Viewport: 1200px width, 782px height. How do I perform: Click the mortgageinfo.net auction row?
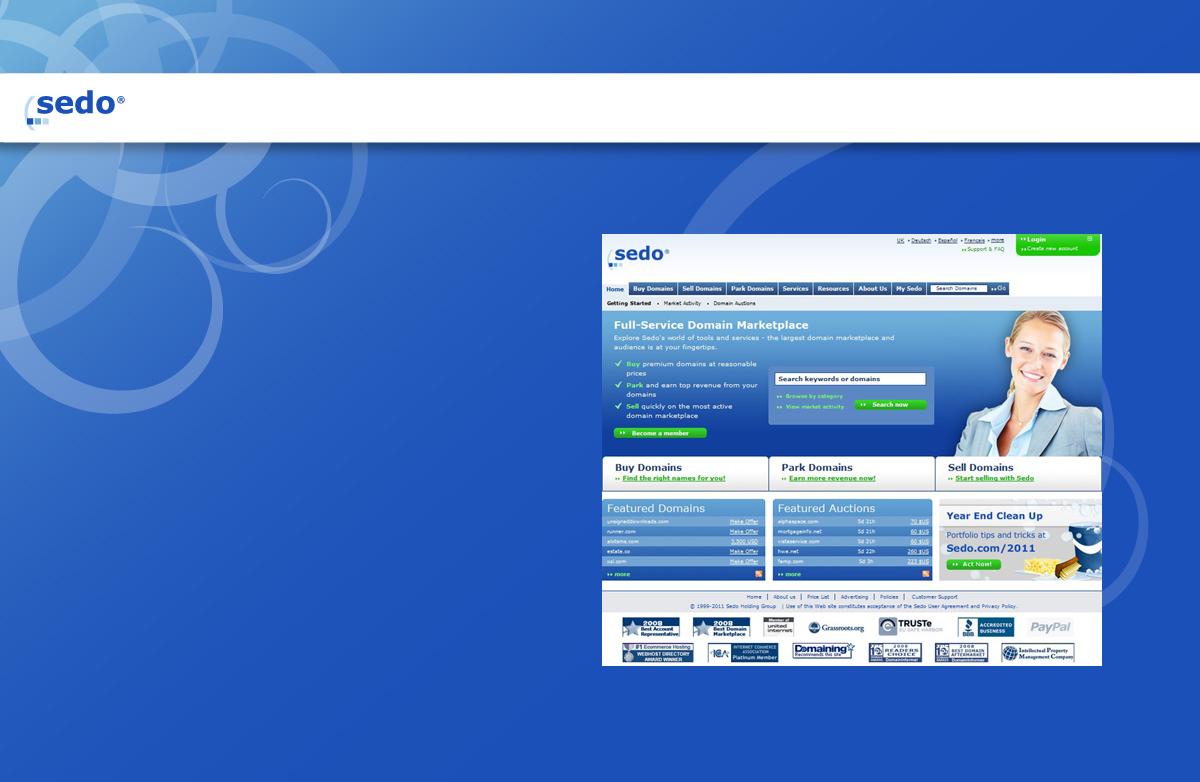tap(852, 531)
